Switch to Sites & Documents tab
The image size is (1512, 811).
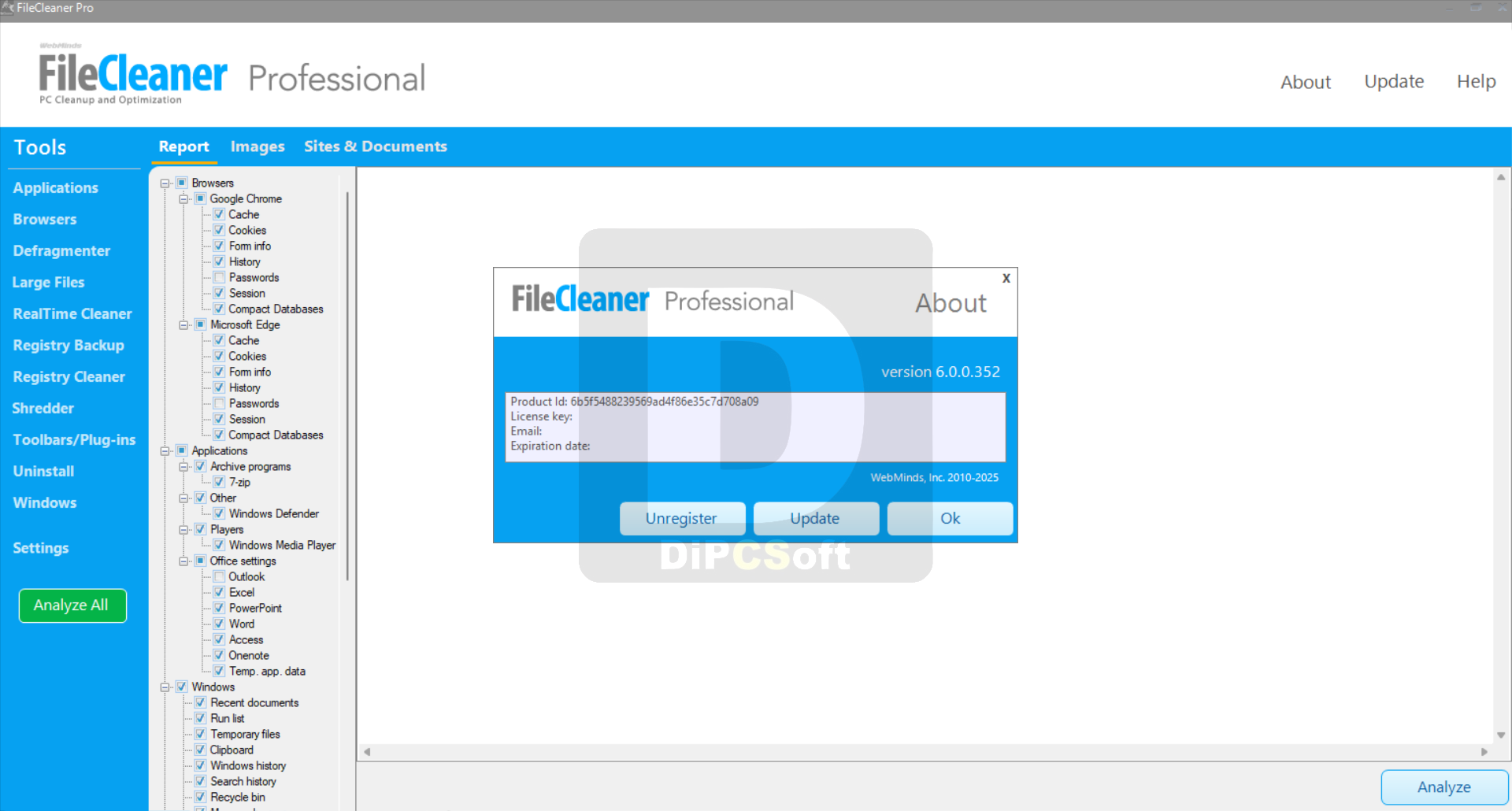point(376,146)
